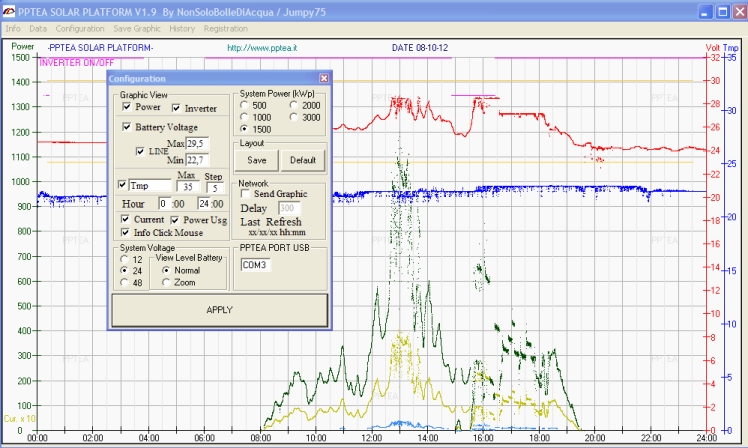Toggle the LINE checkbox
The image size is (748, 448).
point(140,151)
